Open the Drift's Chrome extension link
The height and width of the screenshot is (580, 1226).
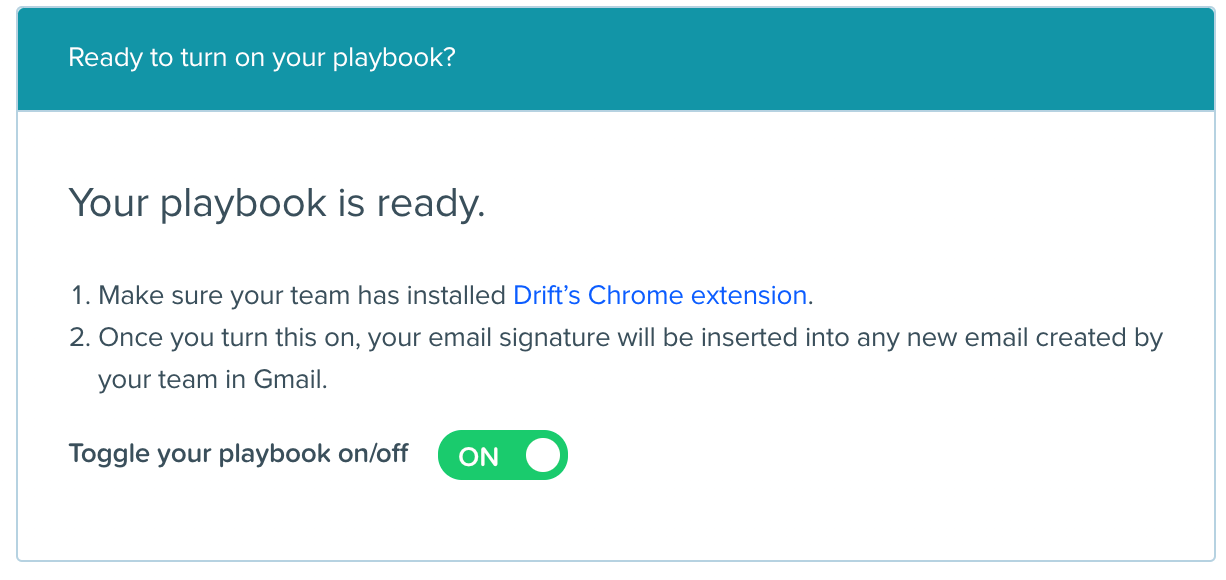[660, 295]
